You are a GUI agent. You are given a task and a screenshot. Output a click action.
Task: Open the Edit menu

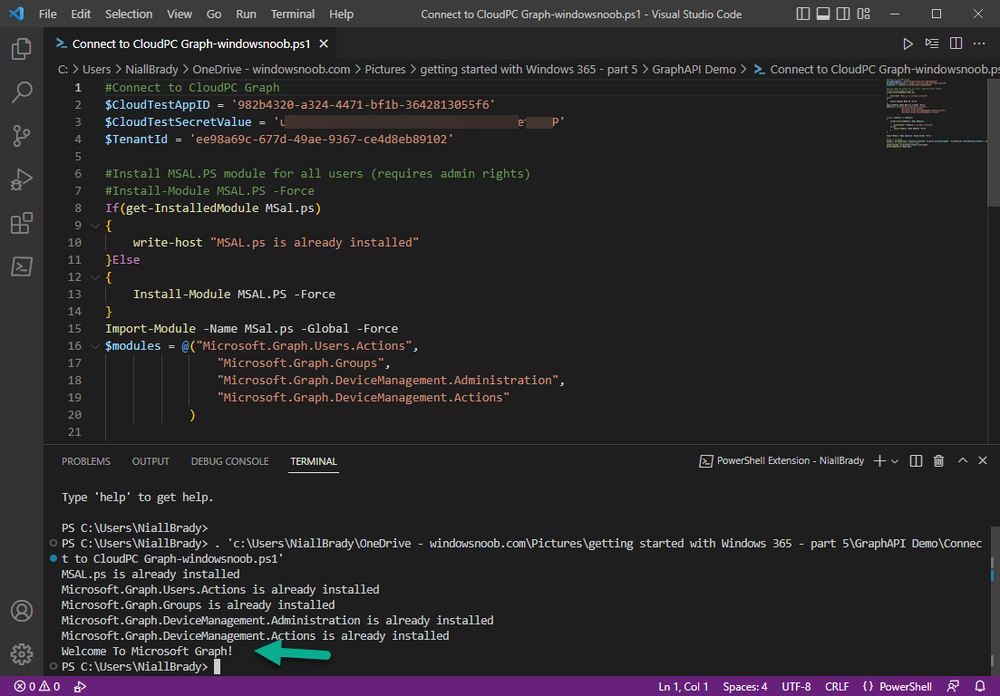(81, 13)
